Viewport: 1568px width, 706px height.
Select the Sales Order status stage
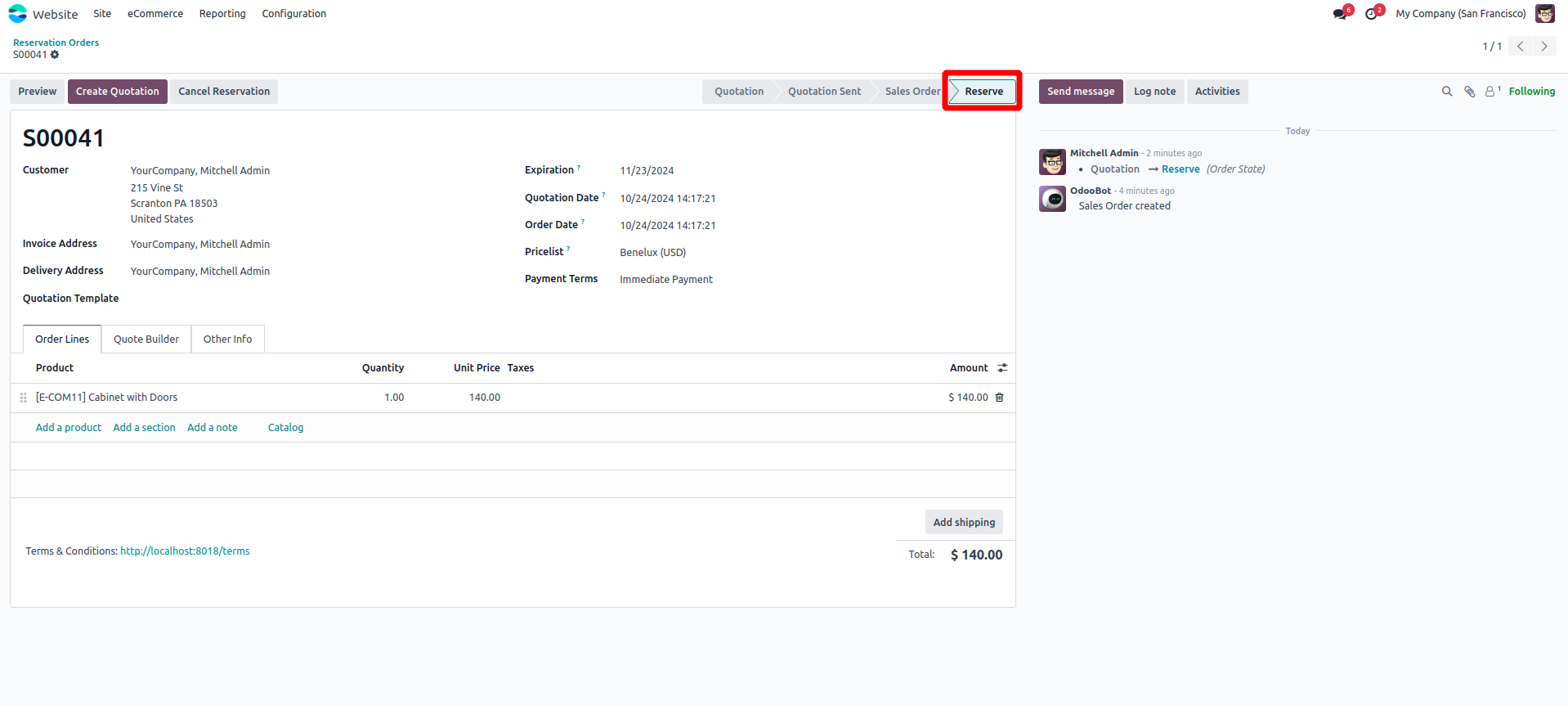[x=912, y=92]
